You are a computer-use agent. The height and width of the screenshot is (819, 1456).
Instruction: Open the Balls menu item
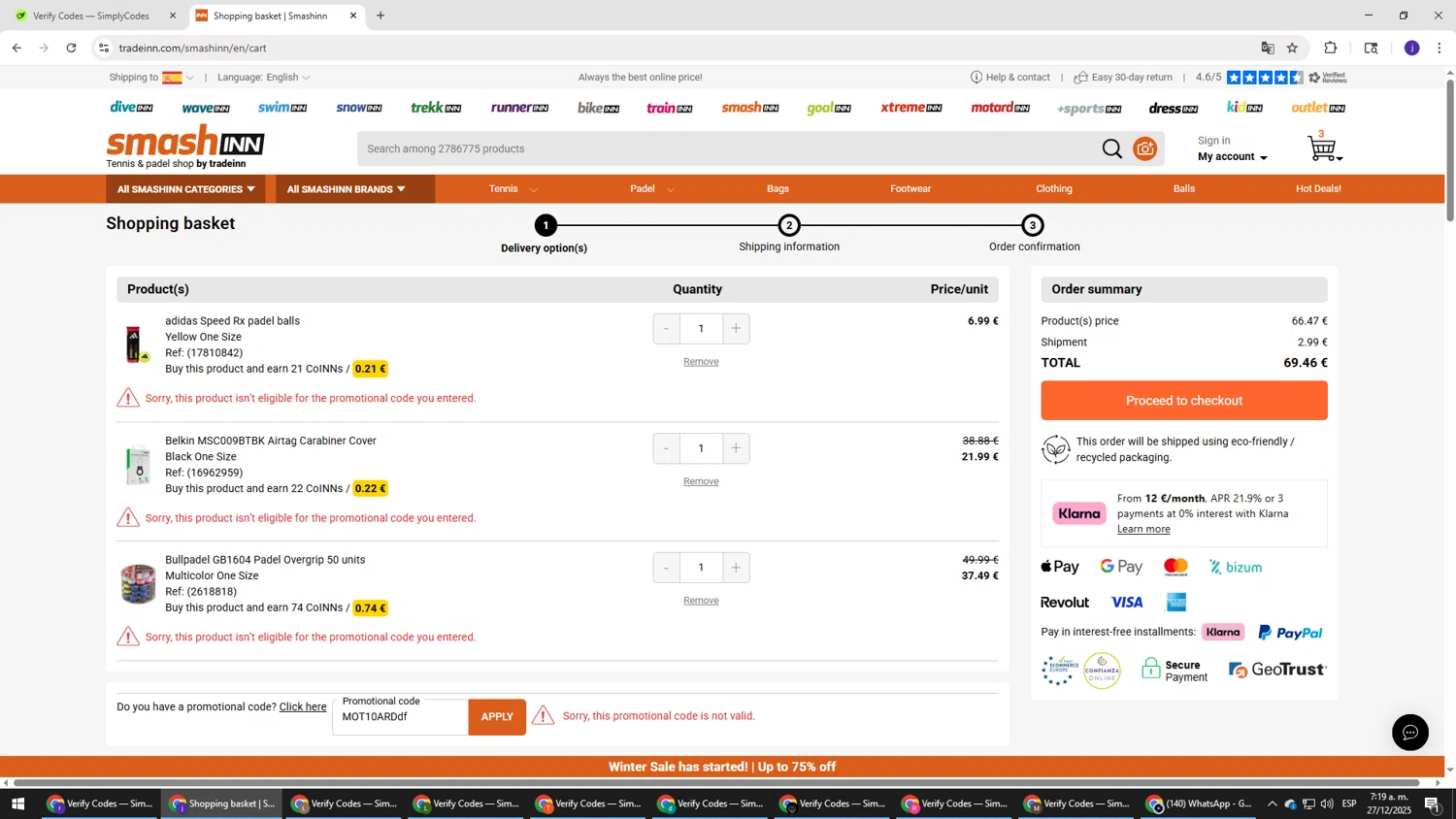point(1184,189)
